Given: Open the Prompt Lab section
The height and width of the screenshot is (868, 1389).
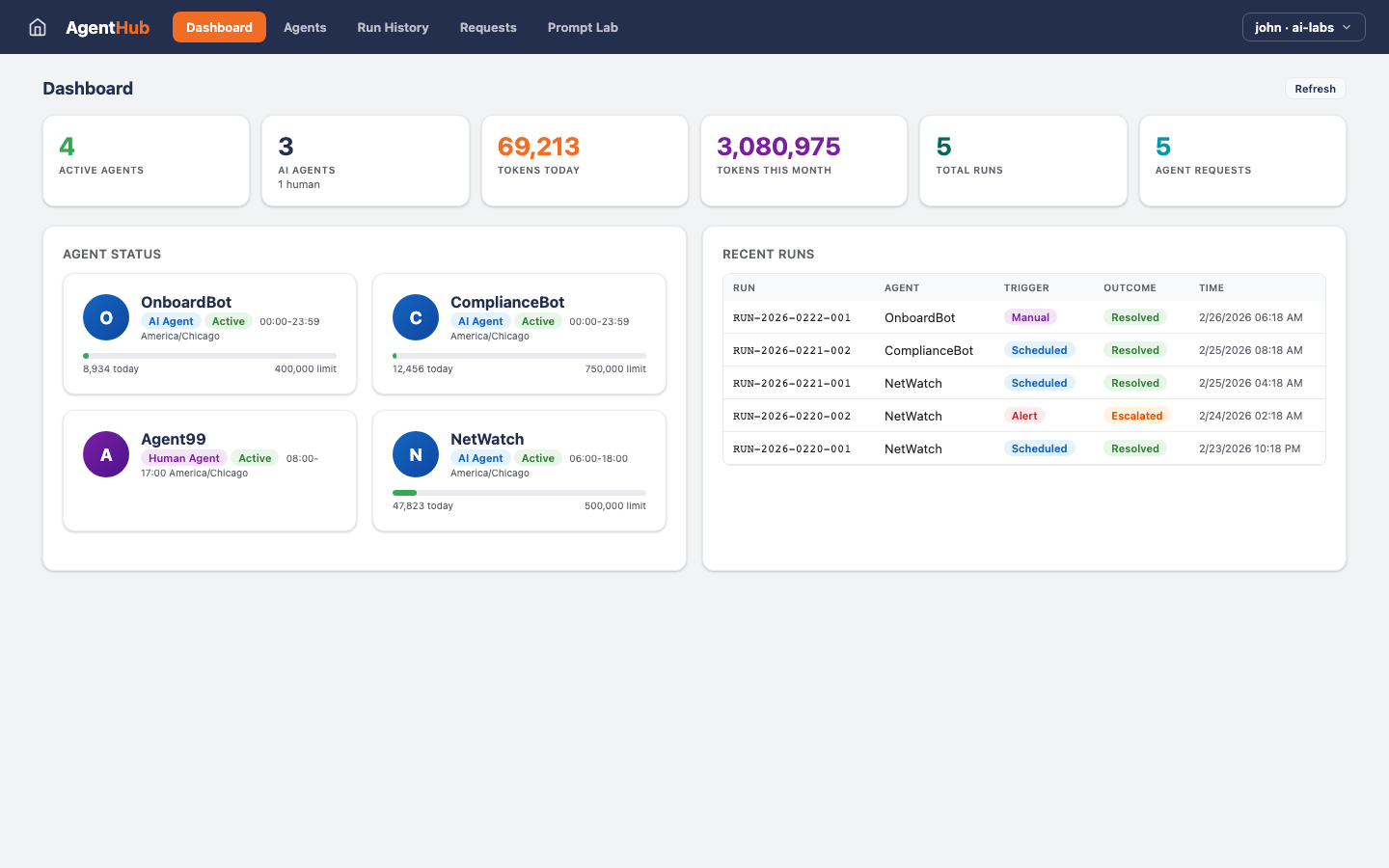Looking at the screenshot, I should (583, 27).
